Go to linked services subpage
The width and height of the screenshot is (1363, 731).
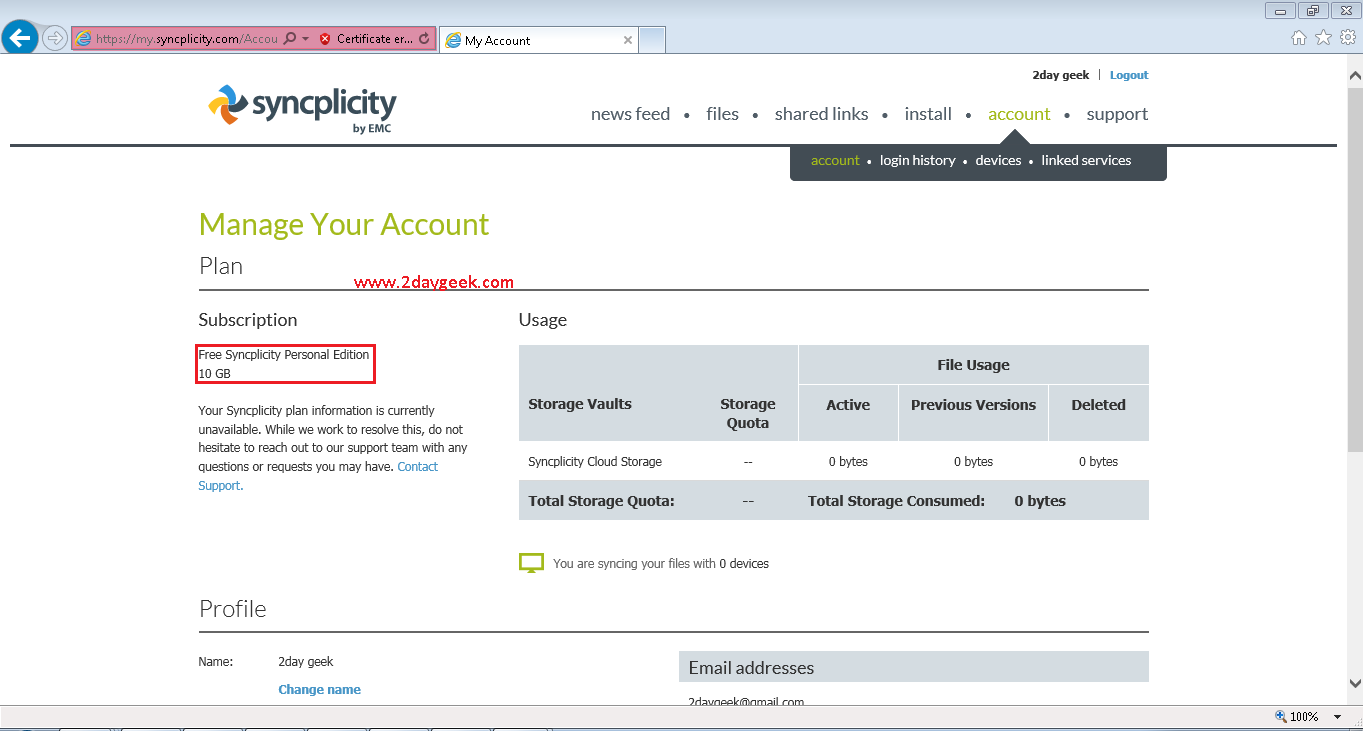pos(1086,160)
